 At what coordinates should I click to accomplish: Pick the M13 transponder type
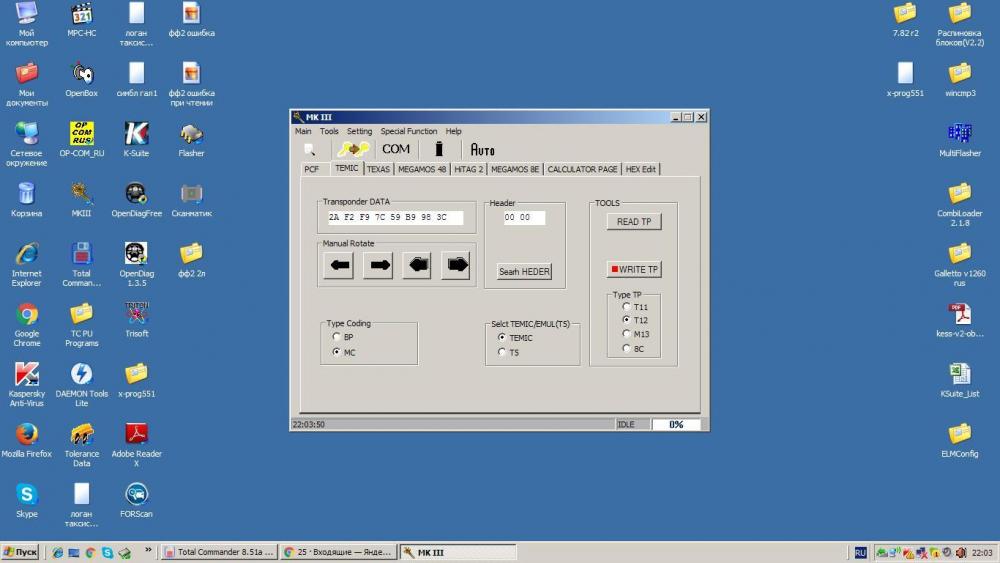[x=627, y=334]
